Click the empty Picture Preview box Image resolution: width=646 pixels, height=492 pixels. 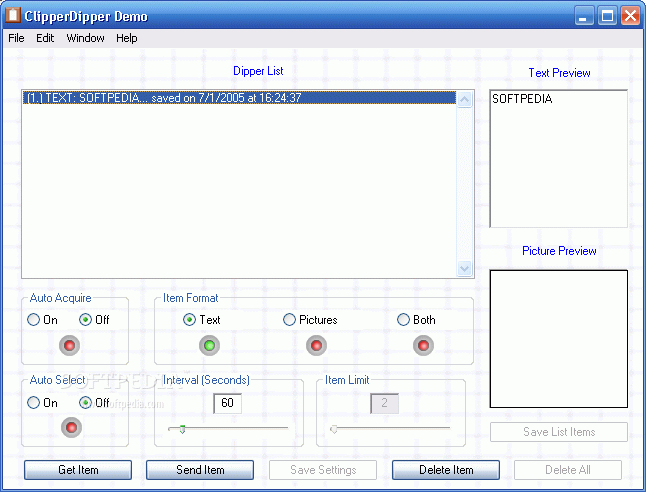tap(559, 339)
